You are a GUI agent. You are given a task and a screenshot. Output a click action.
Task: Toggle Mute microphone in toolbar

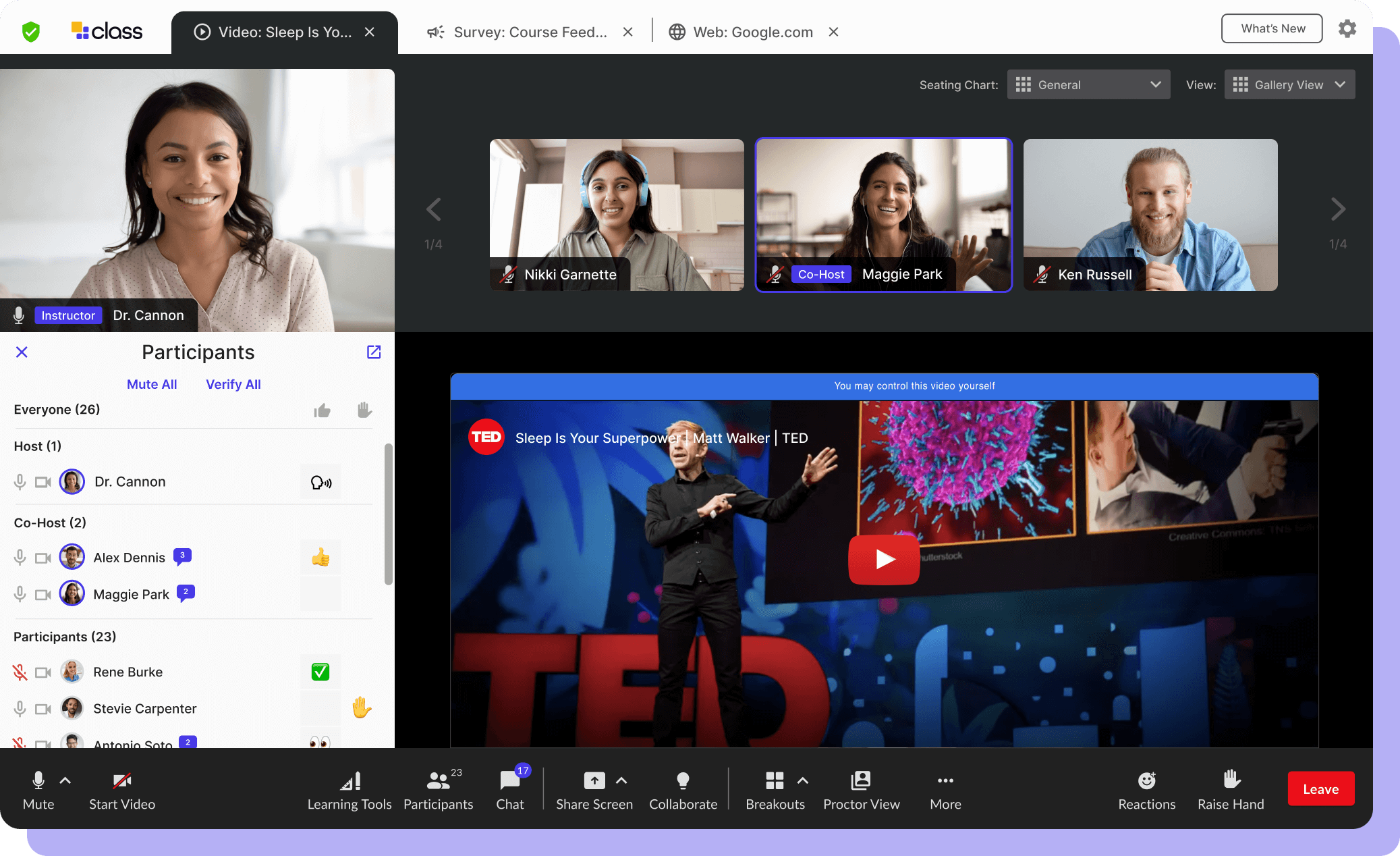tap(38, 789)
